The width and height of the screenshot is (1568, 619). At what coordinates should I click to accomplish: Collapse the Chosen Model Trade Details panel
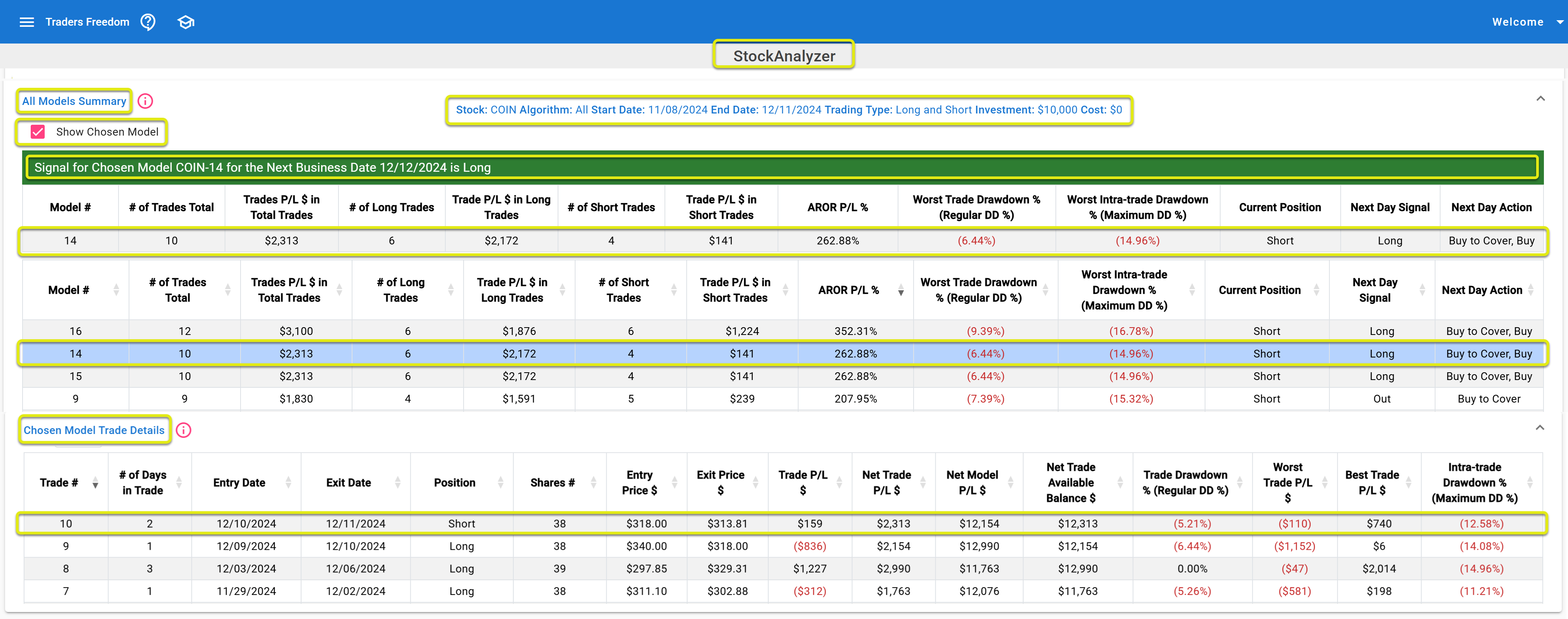pyautogui.click(x=1539, y=428)
